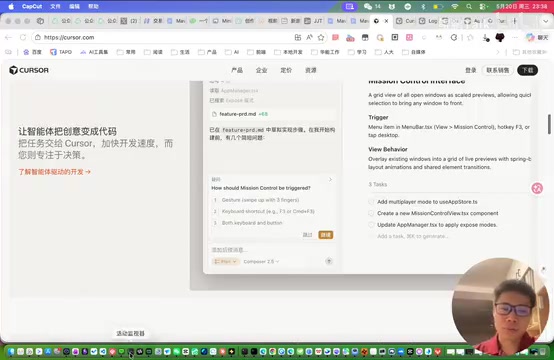Reload the page with the refresh icon

[x=23, y=37]
